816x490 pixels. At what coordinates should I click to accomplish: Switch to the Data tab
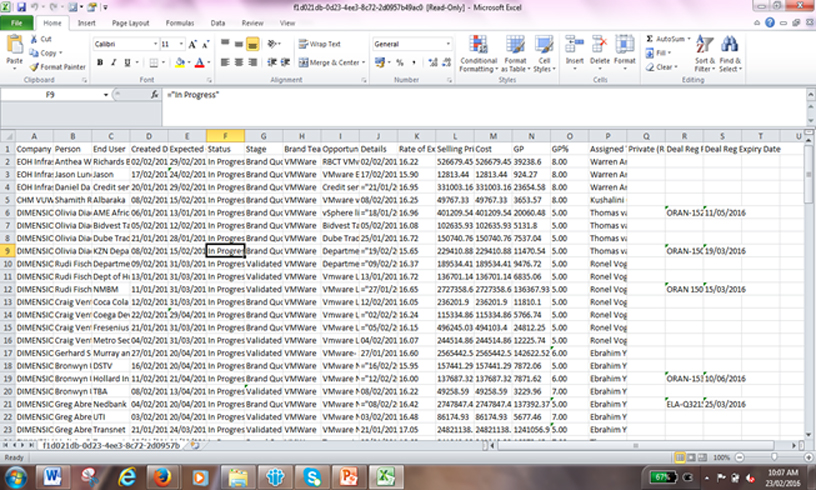218,23
